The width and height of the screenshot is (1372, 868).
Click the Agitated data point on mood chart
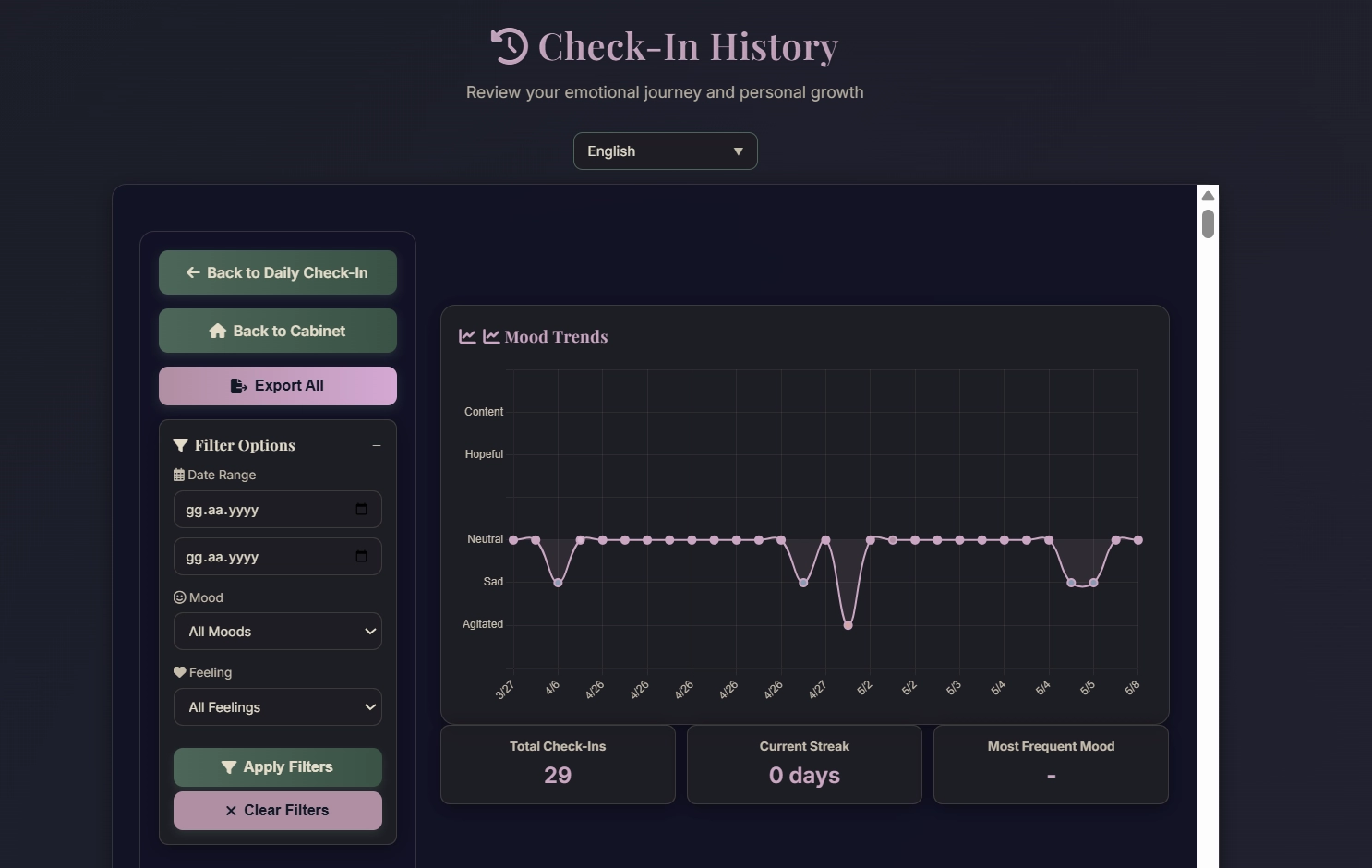(848, 625)
